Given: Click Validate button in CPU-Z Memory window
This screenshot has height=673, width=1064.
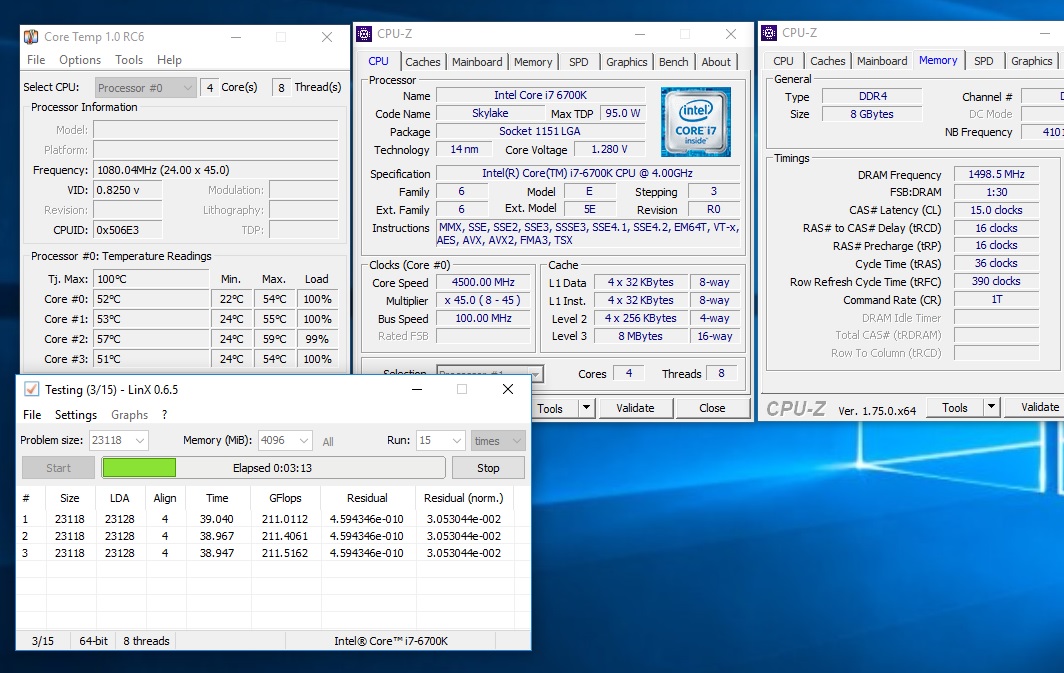Looking at the screenshot, I should click(1034, 407).
